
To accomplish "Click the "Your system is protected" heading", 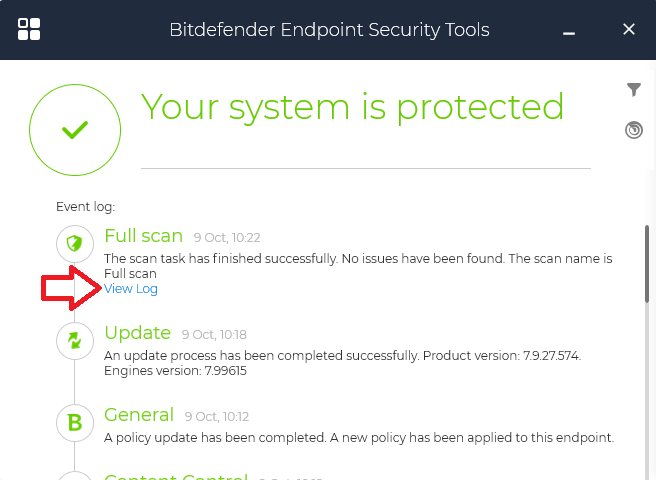I will pos(352,106).
